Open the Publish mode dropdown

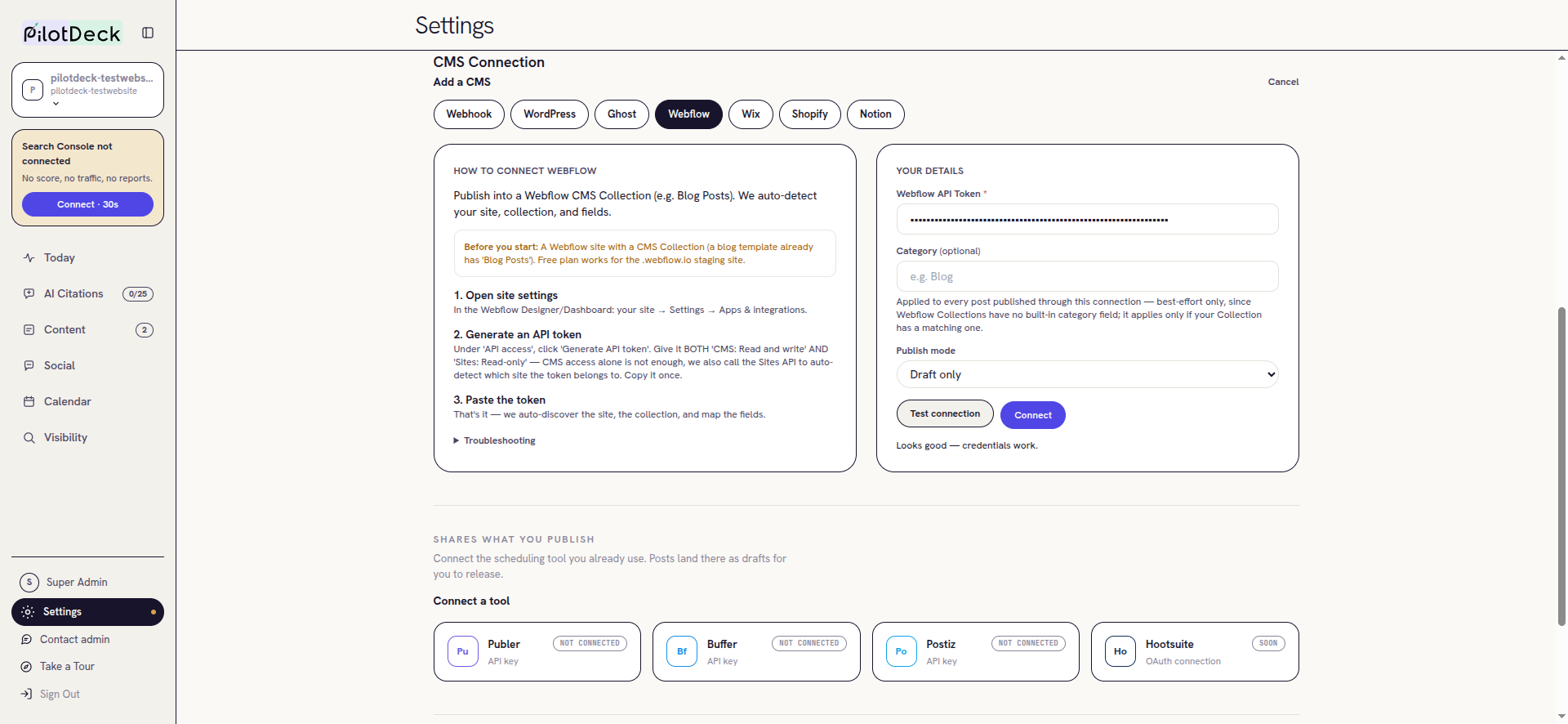(1087, 374)
